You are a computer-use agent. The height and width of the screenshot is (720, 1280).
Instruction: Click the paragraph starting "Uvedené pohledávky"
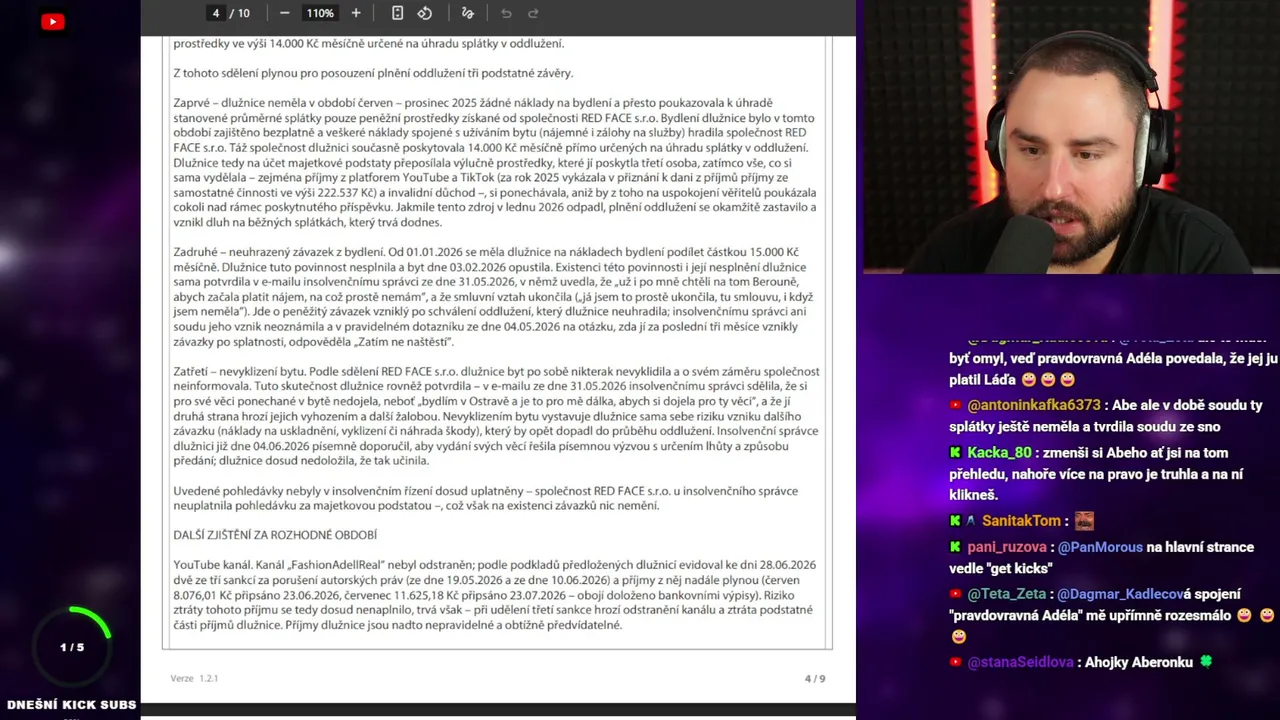coord(486,498)
